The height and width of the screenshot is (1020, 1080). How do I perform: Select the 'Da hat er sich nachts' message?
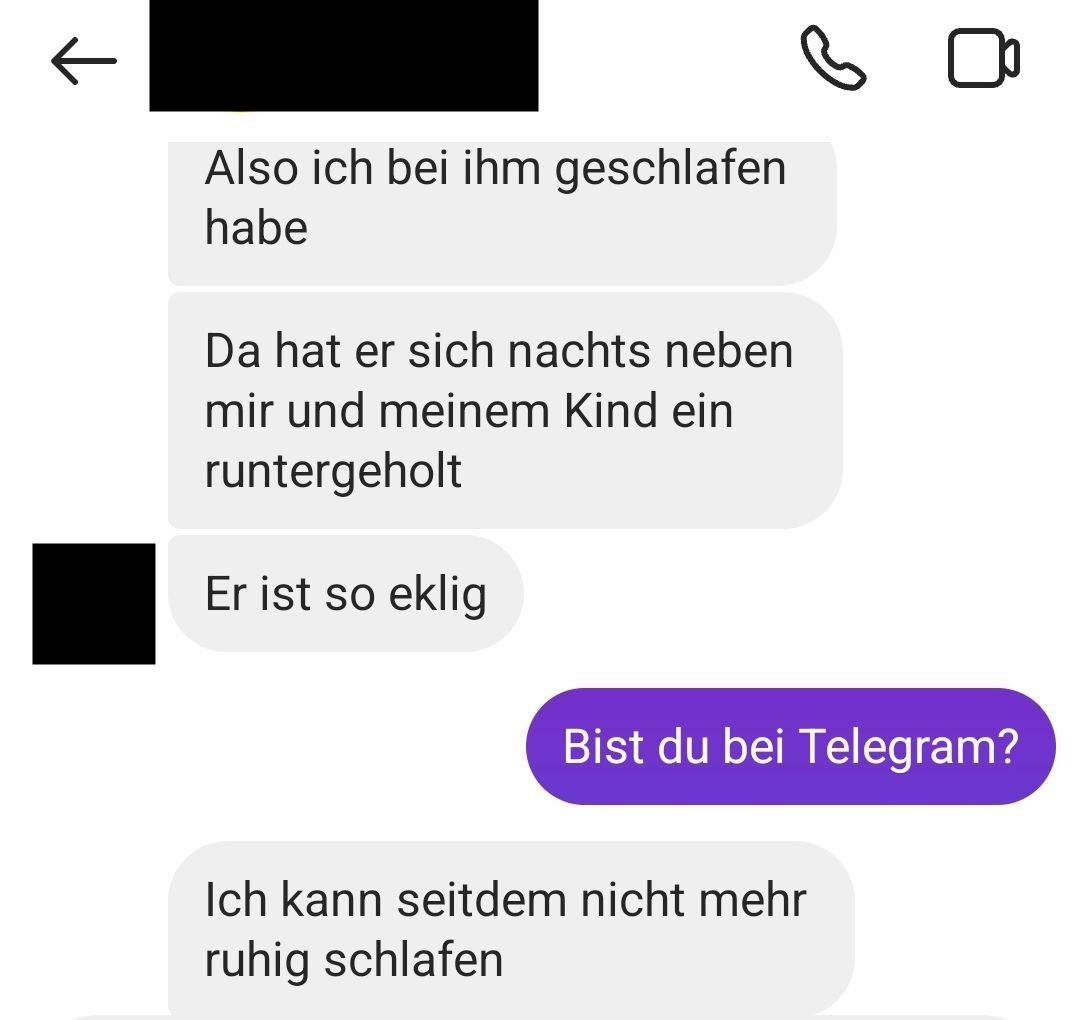click(505, 410)
